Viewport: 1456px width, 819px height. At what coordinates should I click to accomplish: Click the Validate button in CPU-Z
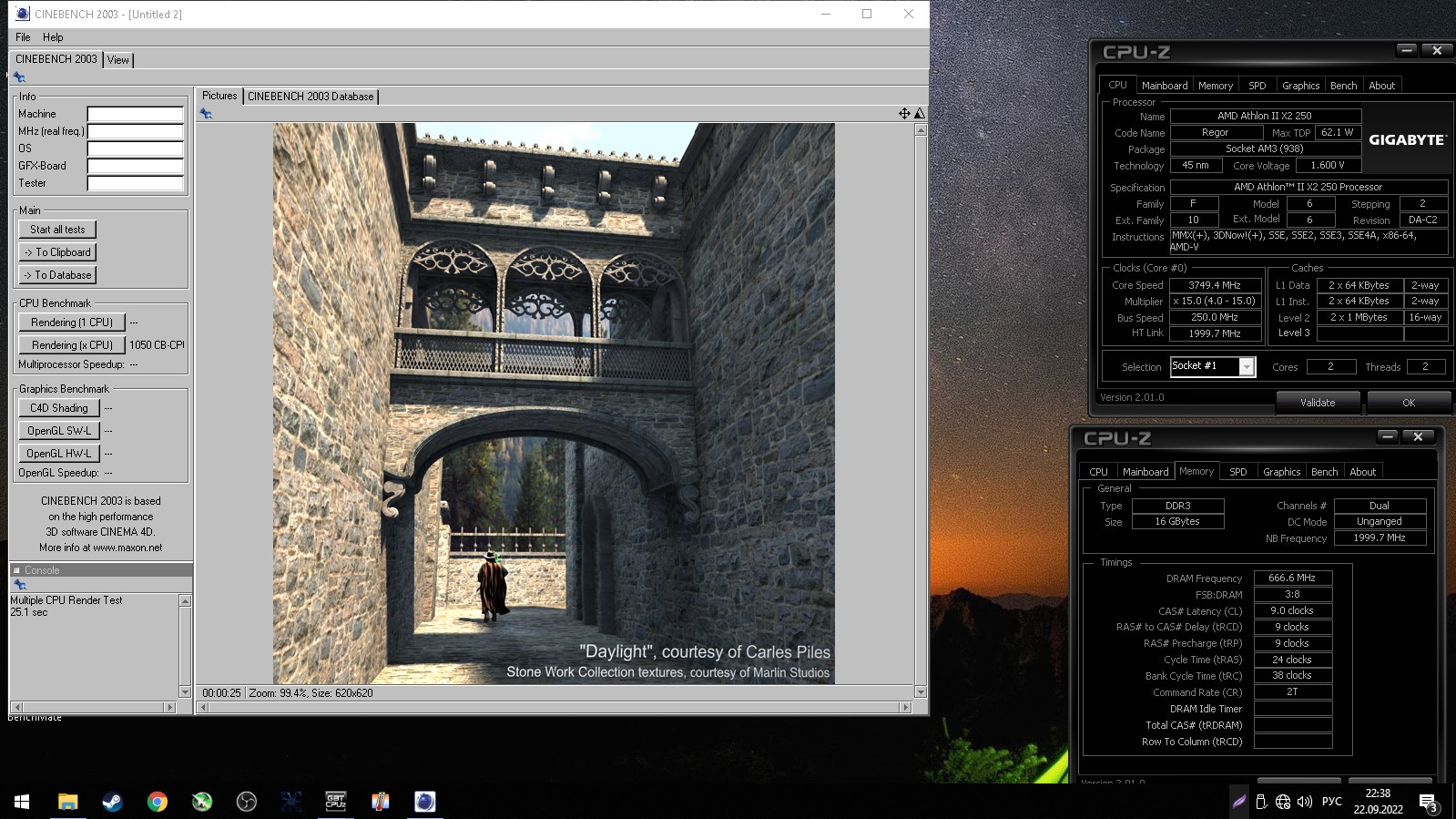click(1318, 403)
